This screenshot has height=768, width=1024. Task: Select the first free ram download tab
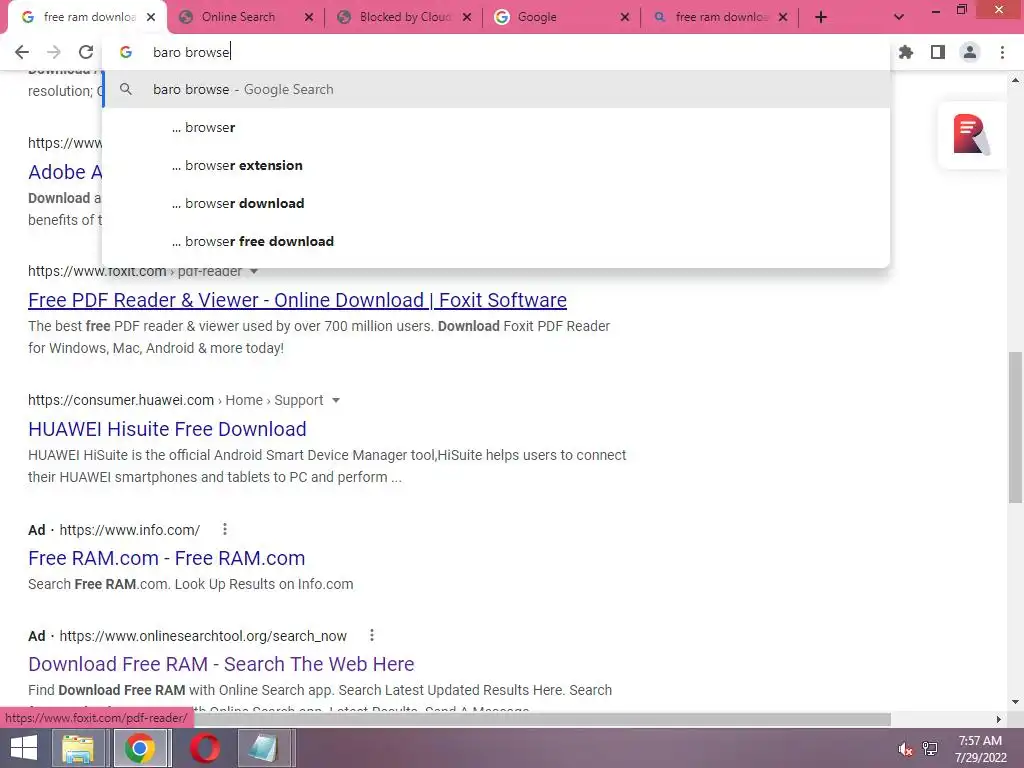click(89, 18)
